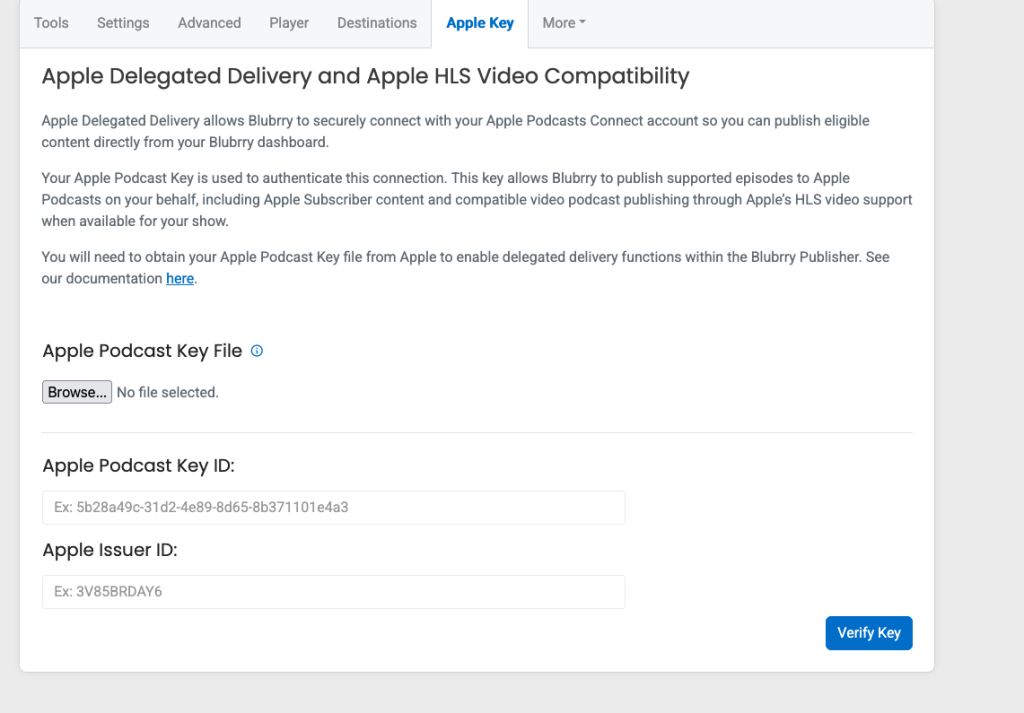
Task: Open the More dropdown menu
Action: tap(564, 23)
